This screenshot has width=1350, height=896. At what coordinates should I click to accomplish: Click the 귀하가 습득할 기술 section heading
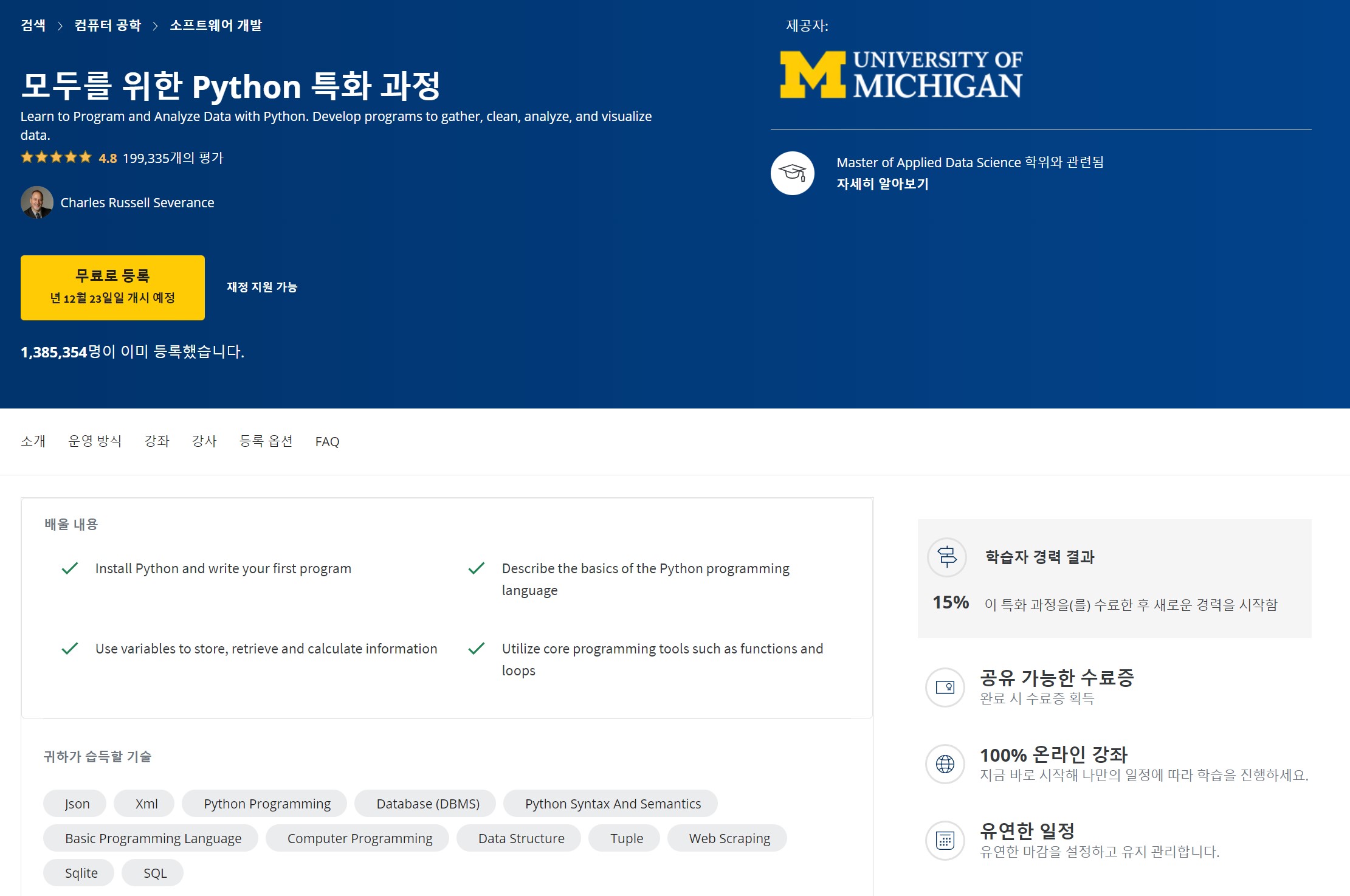pyautogui.click(x=97, y=756)
